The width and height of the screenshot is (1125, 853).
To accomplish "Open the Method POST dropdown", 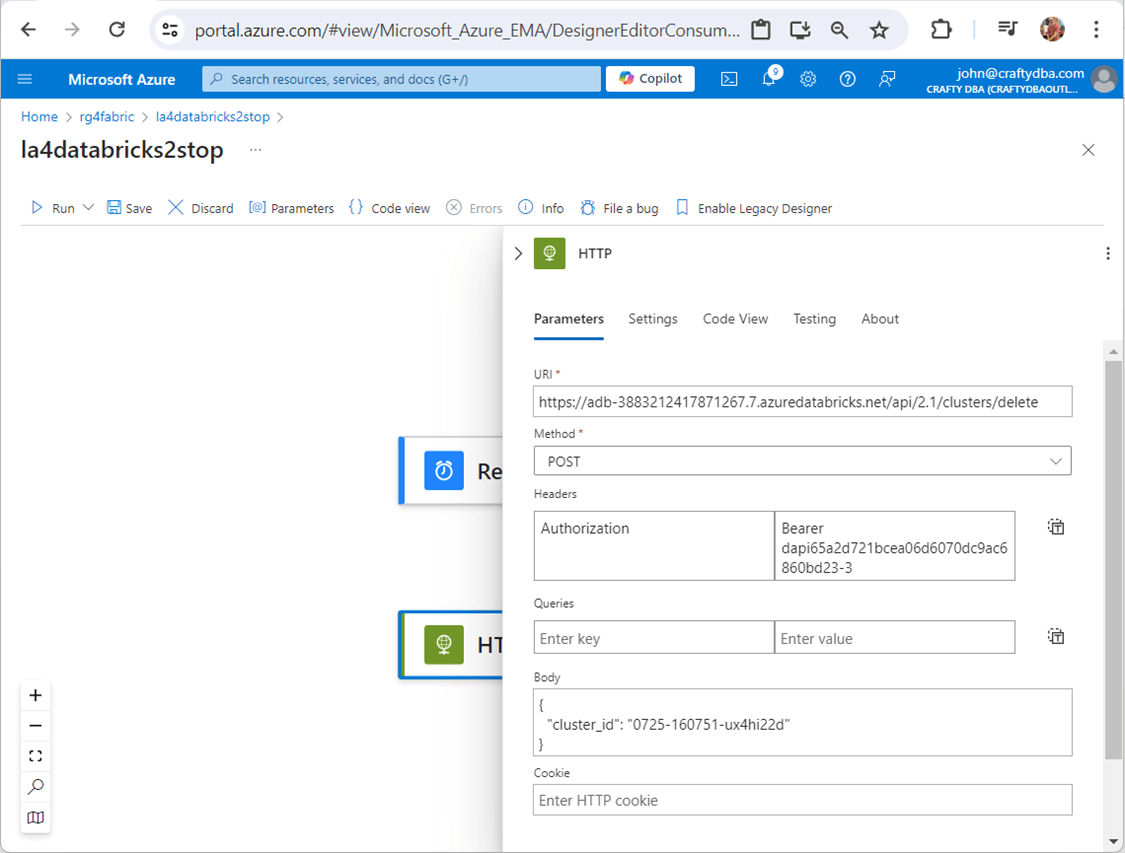I will [x=802, y=461].
